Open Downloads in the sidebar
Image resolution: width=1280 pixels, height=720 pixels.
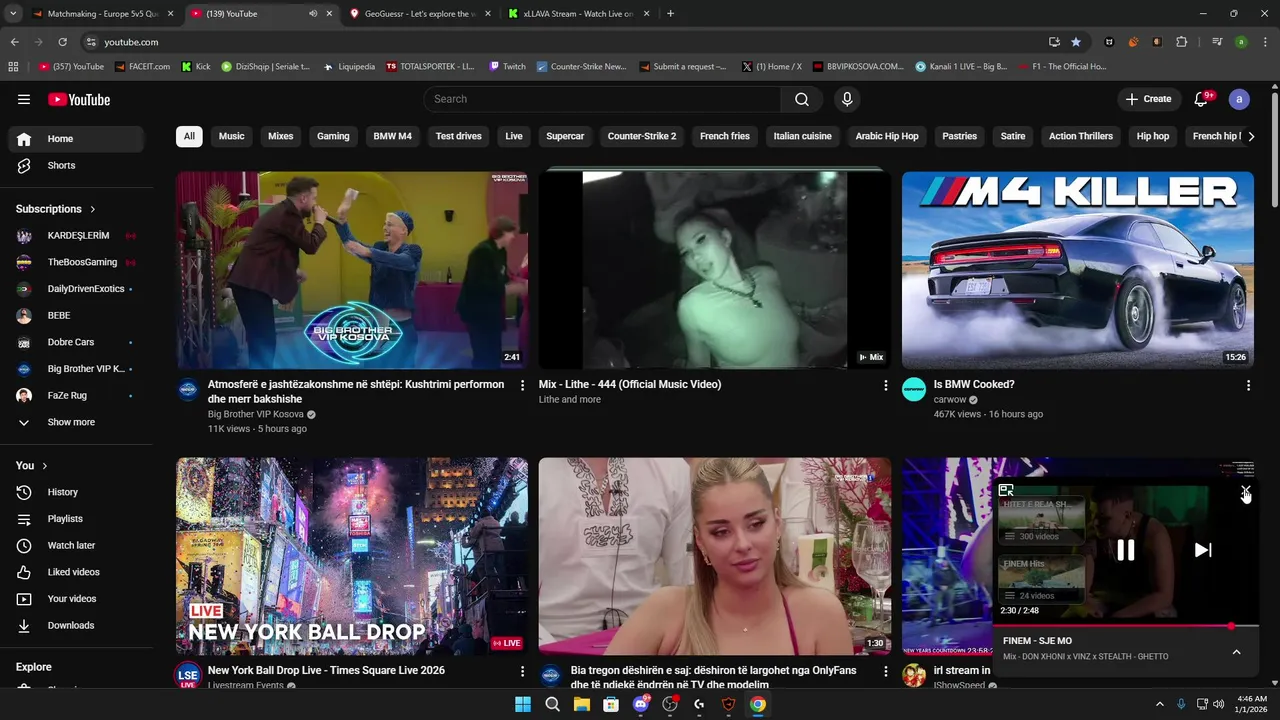coord(76,625)
